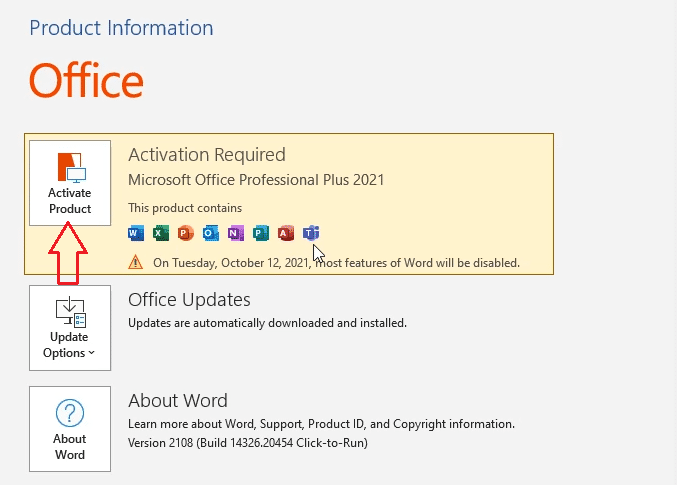Click the Teams app icon
The image size is (677, 485).
point(311,233)
